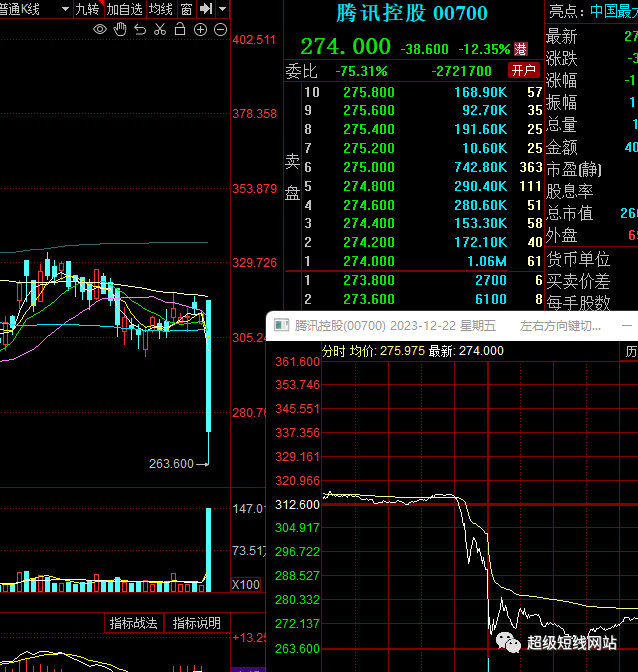
Task: Click the 委差 value -2721700
Action: click(461, 71)
